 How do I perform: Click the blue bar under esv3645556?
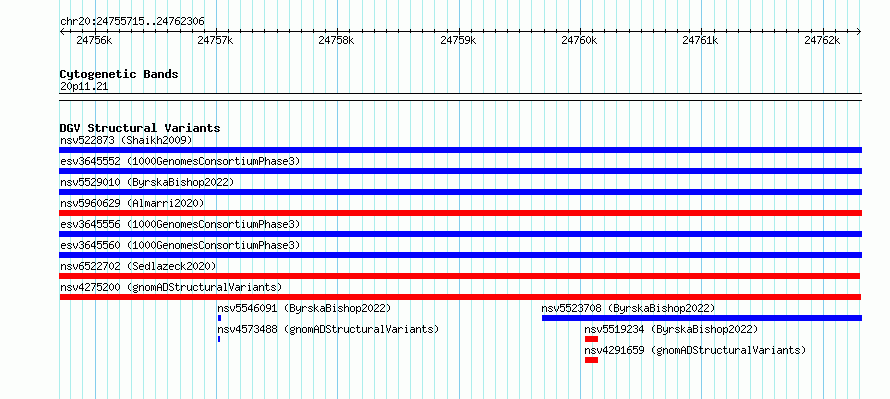(460, 234)
